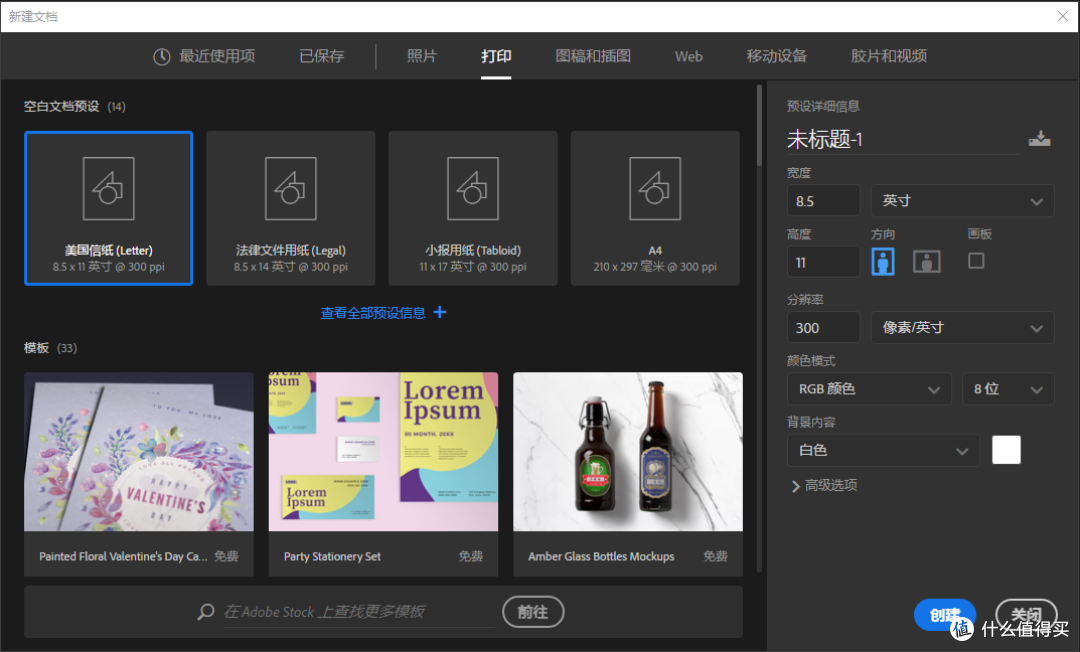Click the save document preset icon
The image size is (1080, 652).
(x=1039, y=139)
